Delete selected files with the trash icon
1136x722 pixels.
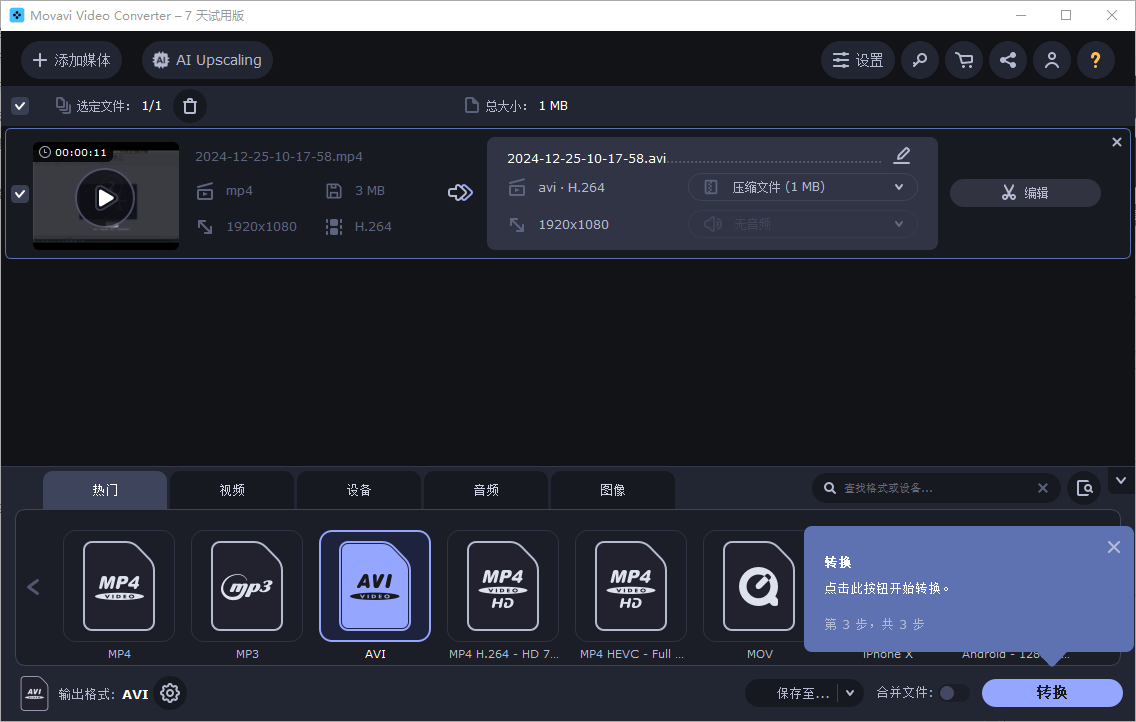click(x=189, y=105)
